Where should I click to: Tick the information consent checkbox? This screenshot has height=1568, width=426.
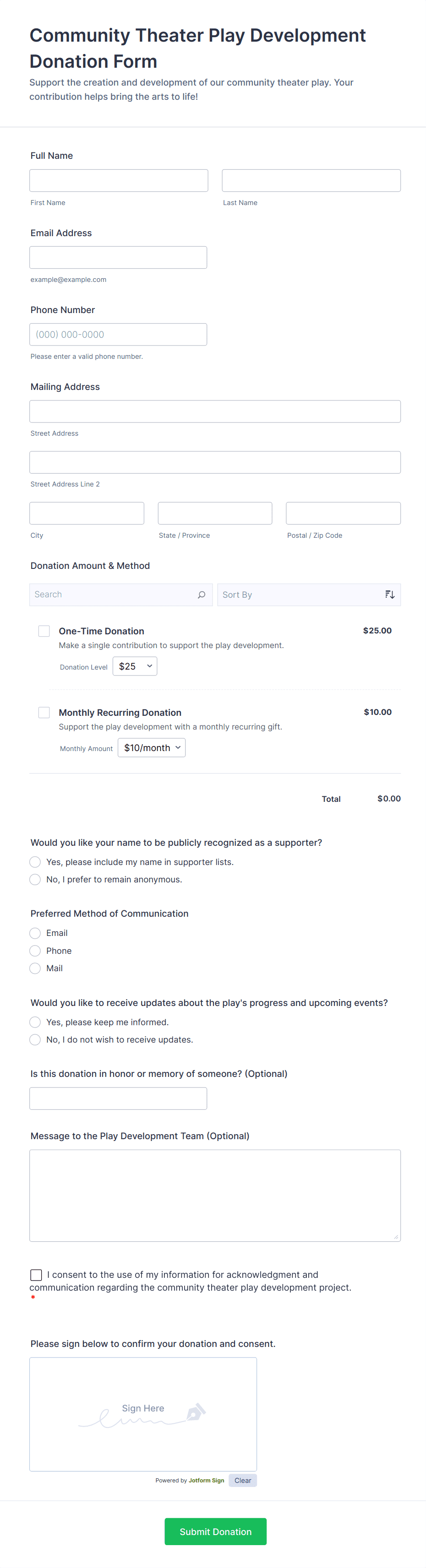coord(36,1275)
